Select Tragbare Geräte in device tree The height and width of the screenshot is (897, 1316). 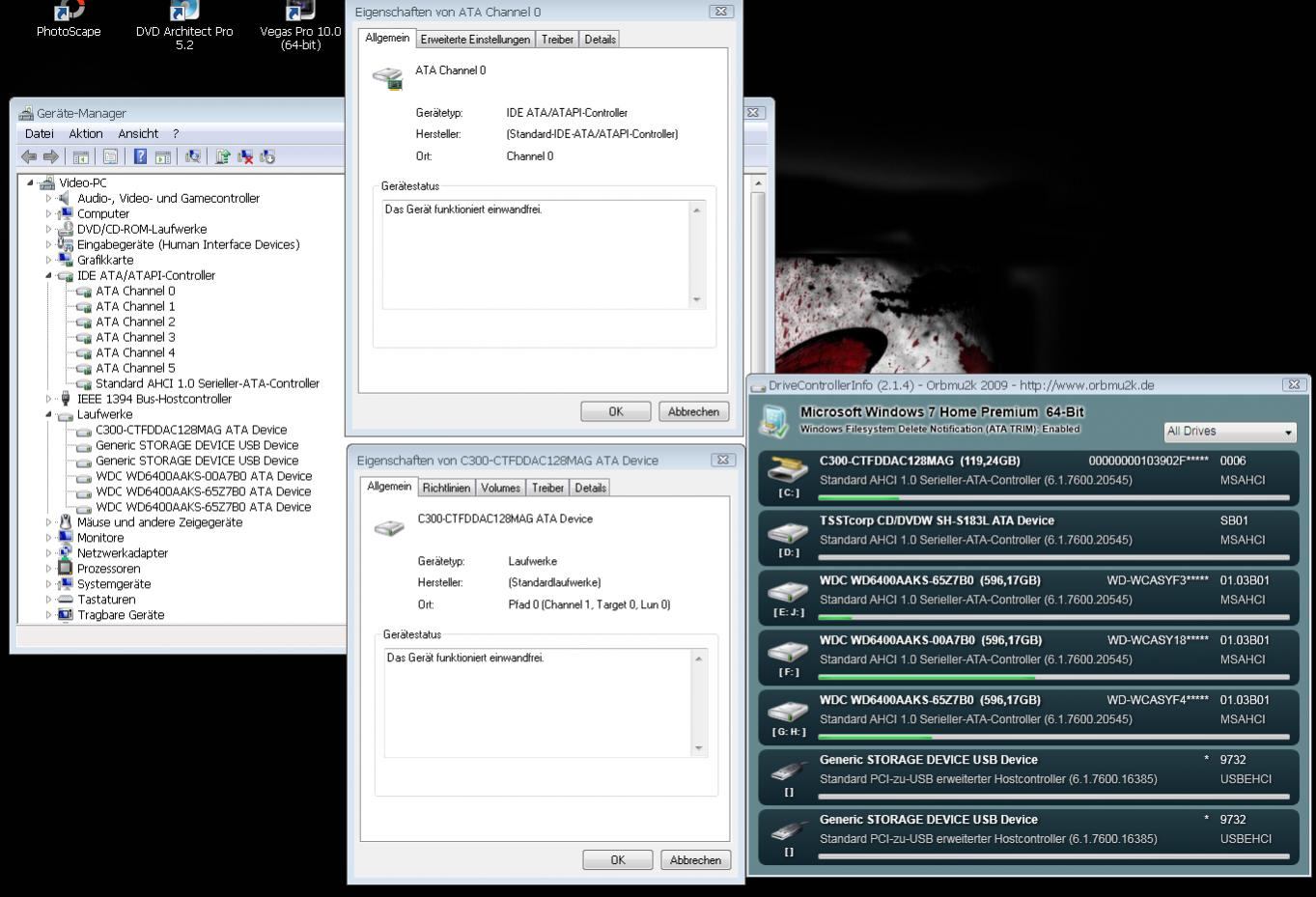(121, 615)
